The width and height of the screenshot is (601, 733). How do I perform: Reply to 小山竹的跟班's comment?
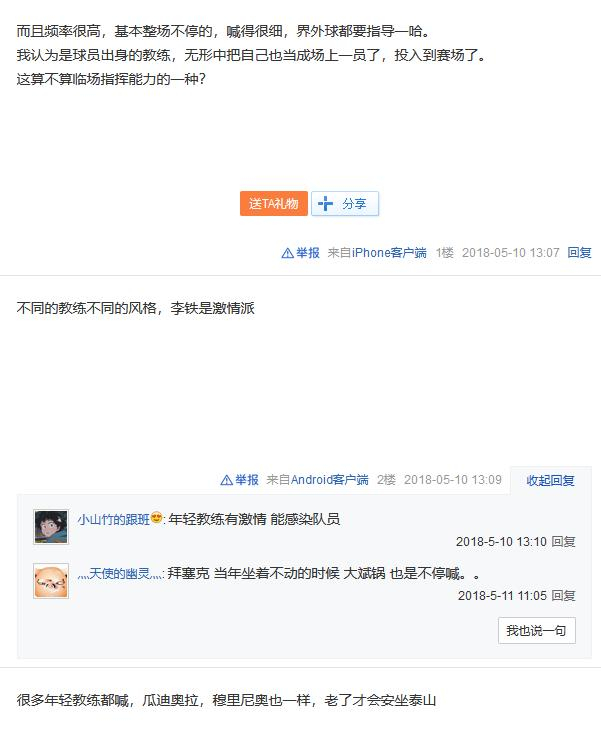pyautogui.click(x=563, y=542)
